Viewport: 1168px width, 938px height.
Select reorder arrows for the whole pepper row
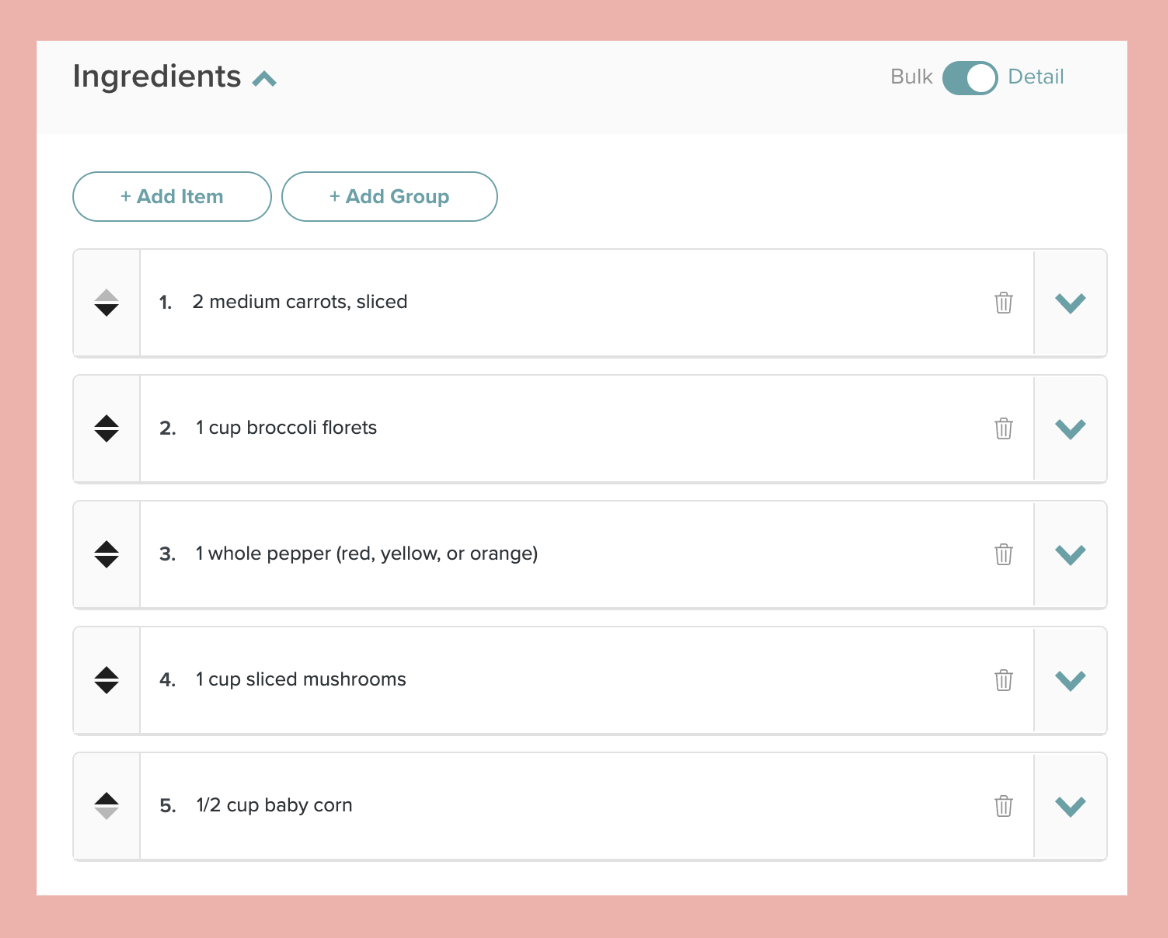coord(106,554)
